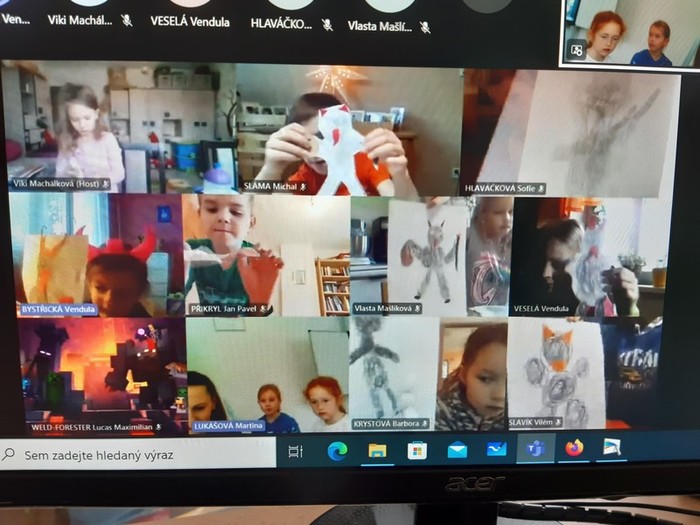The height and width of the screenshot is (525, 700).
Task: Select the BYSTŘICKÁ Vendula video tile
Action: 96,255
